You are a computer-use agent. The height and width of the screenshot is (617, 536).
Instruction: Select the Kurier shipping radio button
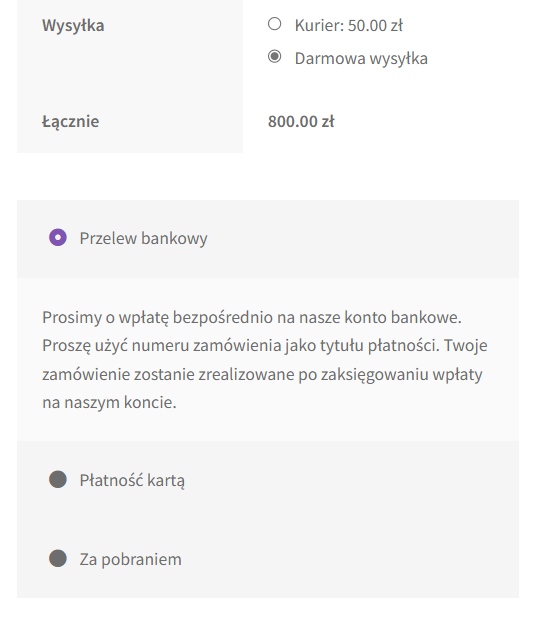[274, 24]
